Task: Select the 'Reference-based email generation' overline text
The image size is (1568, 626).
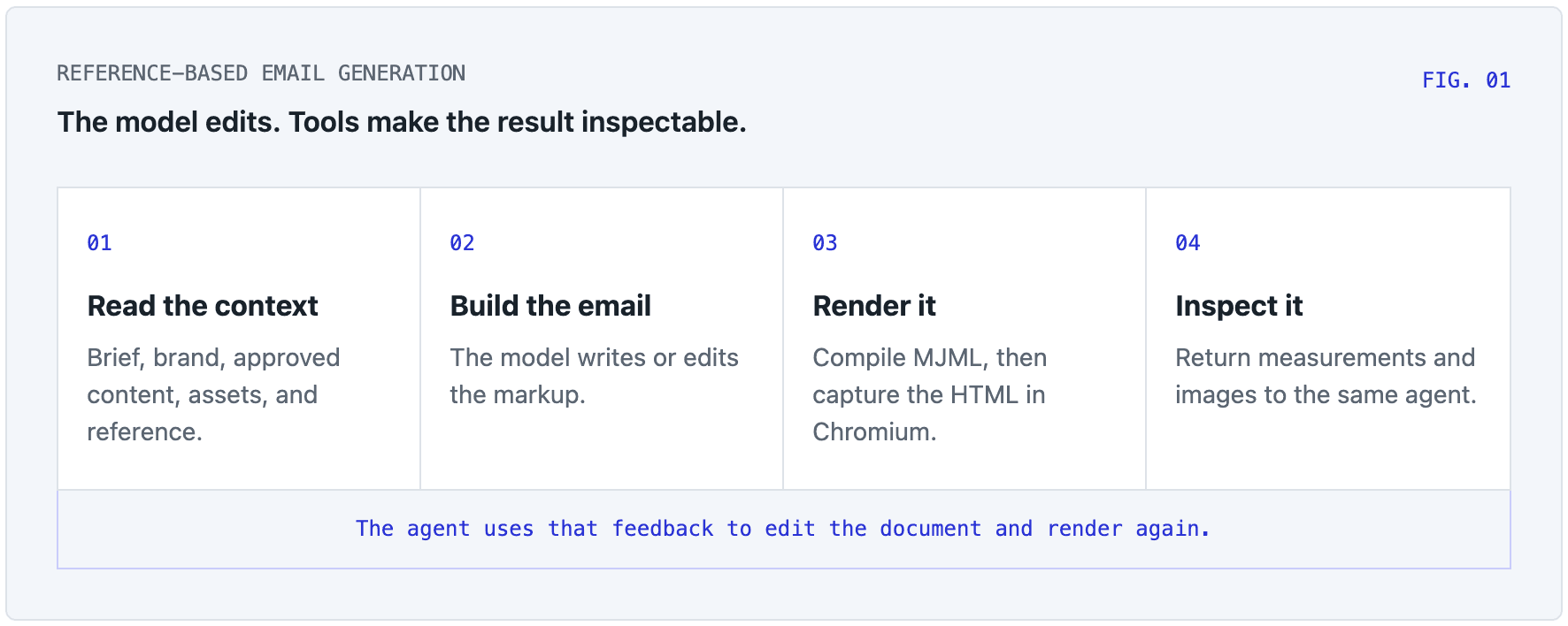Action: [x=261, y=73]
